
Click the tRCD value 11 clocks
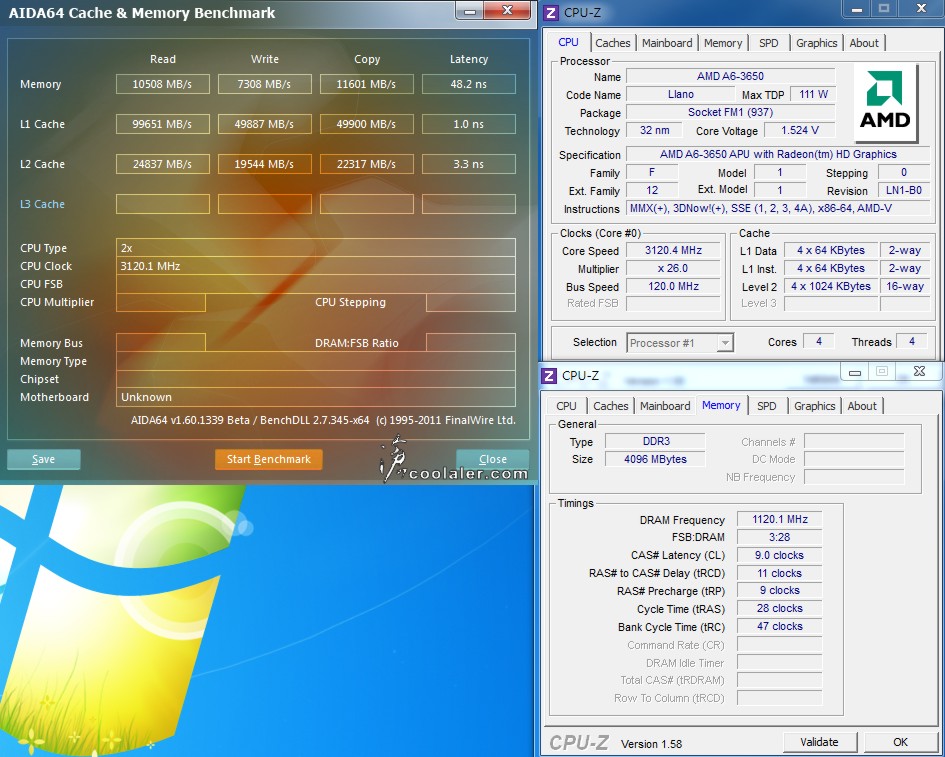[780, 573]
